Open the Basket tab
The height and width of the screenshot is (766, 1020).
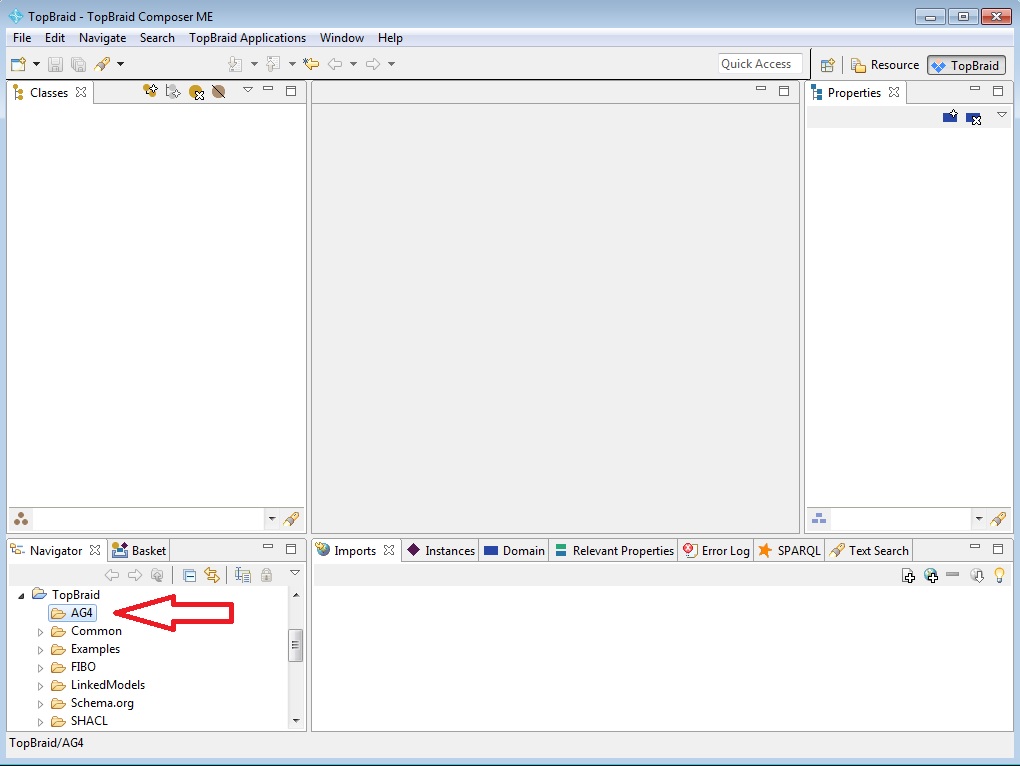pyautogui.click(x=140, y=551)
